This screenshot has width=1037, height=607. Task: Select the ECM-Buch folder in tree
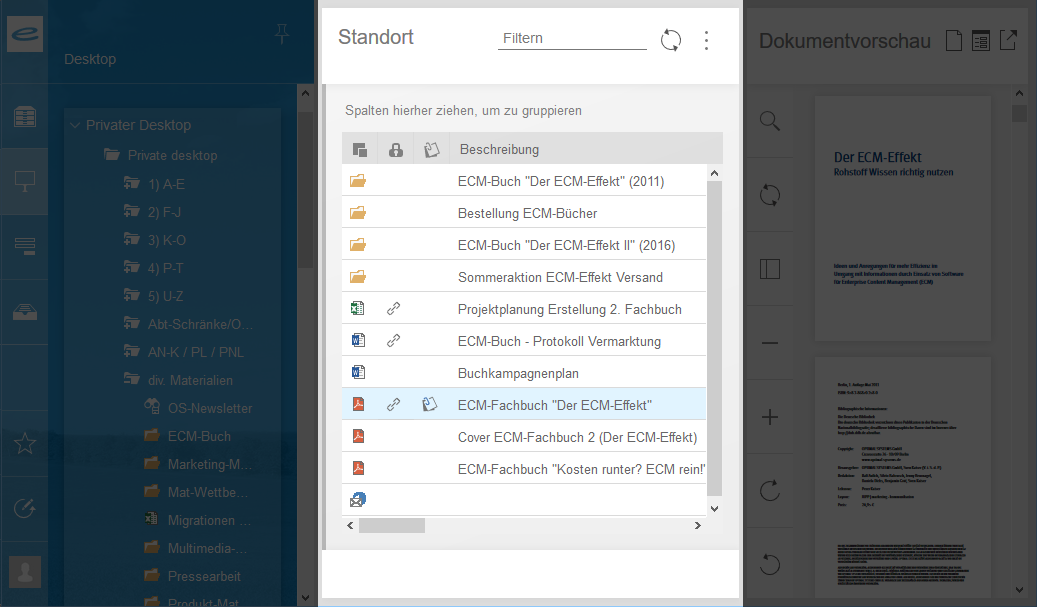pyautogui.click(x=199, y=436)
